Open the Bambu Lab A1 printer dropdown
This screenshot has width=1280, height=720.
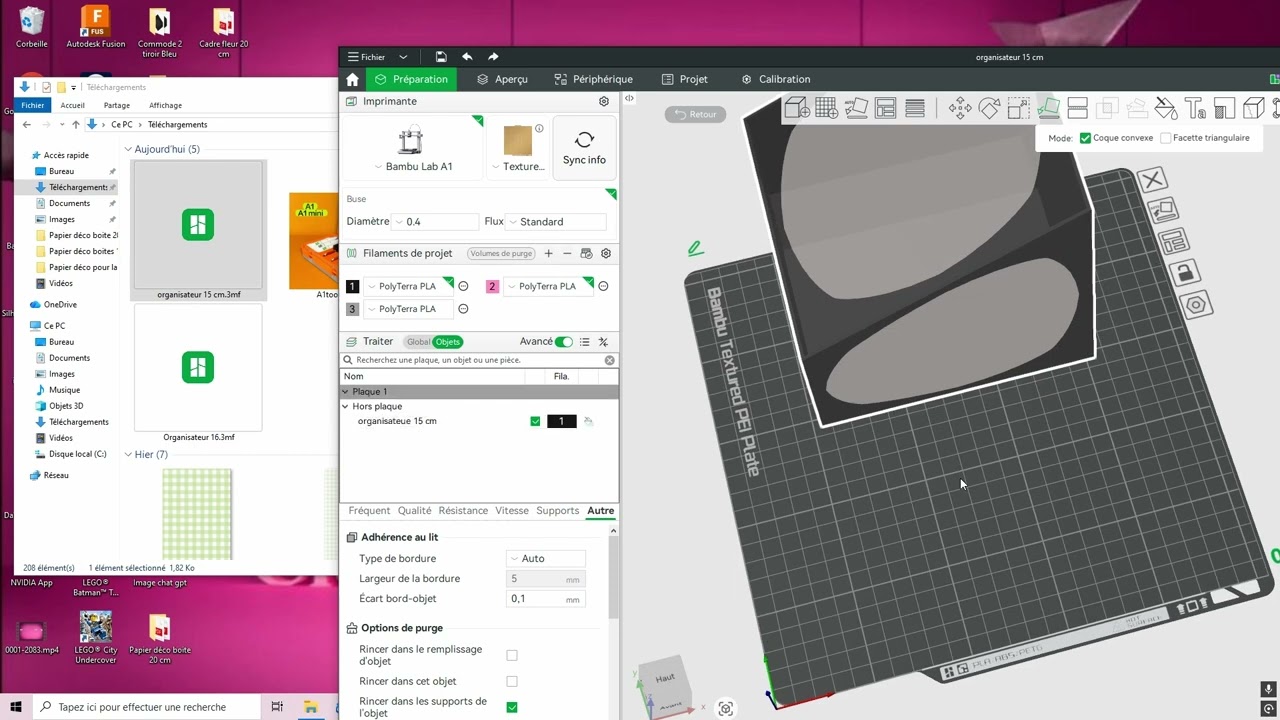(x=412, y=167)
